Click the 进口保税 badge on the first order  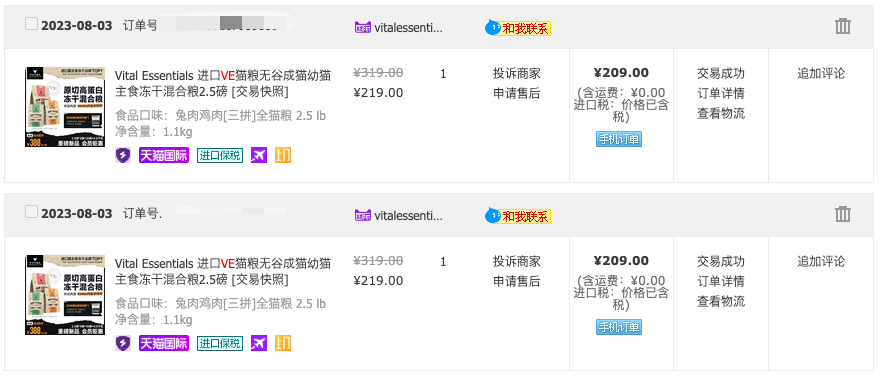coord(220,155)
